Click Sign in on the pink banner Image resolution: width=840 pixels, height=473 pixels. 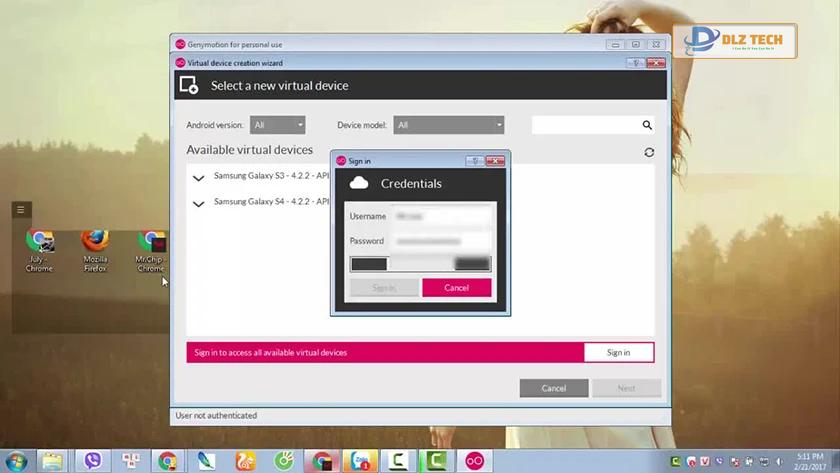click(x=619, y=352)
